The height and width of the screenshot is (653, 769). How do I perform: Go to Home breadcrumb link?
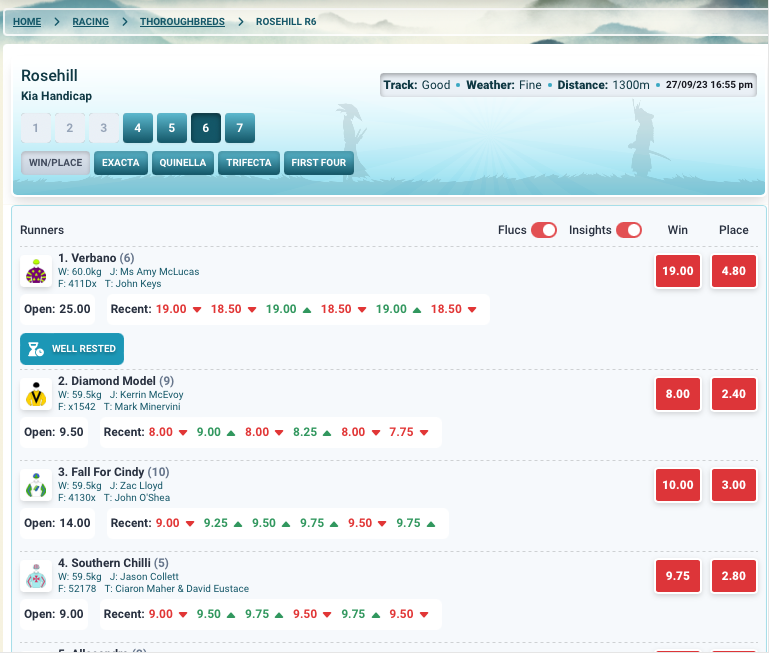27,22
